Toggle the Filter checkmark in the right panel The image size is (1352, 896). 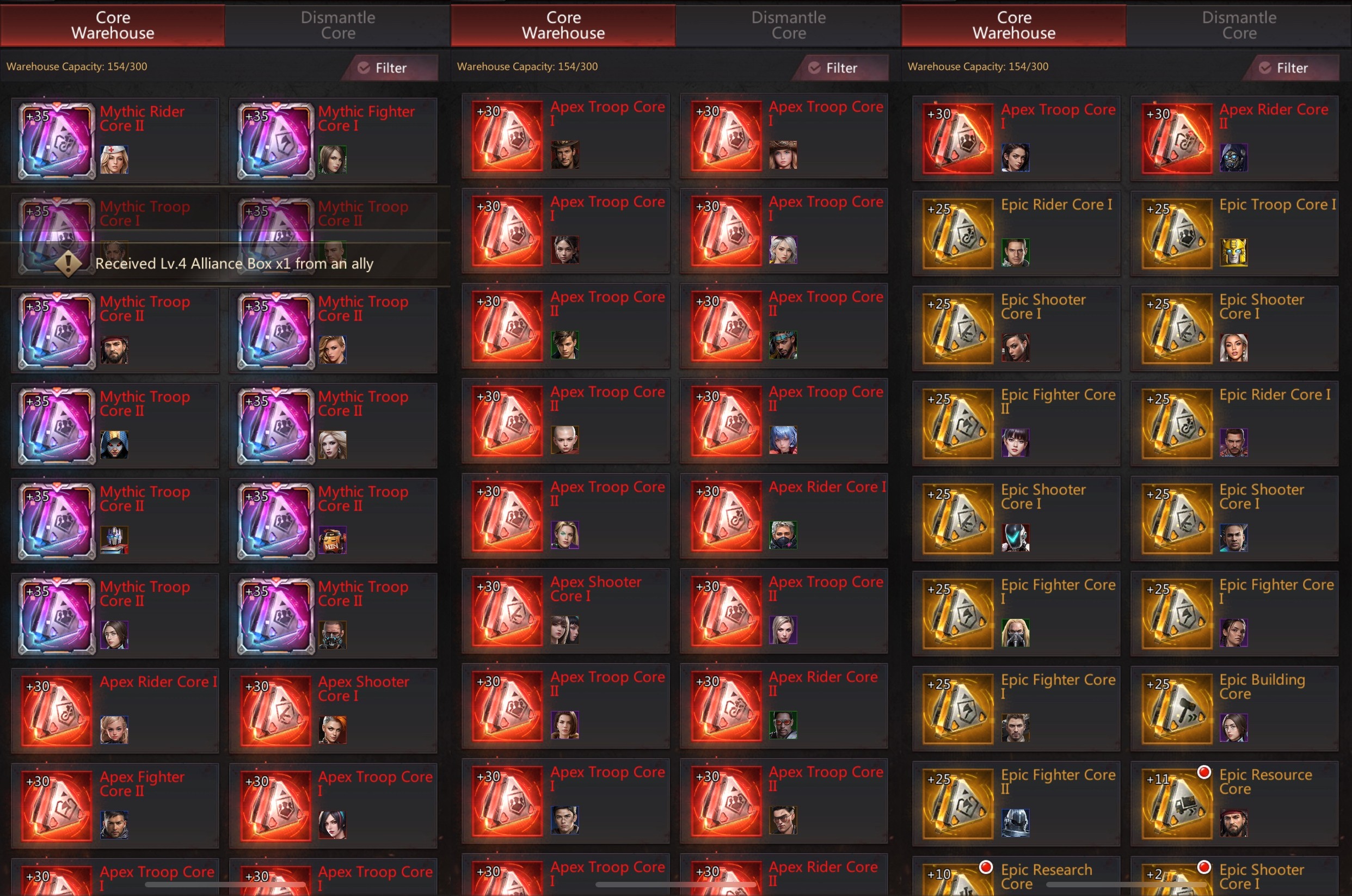tap(1265, 68)
